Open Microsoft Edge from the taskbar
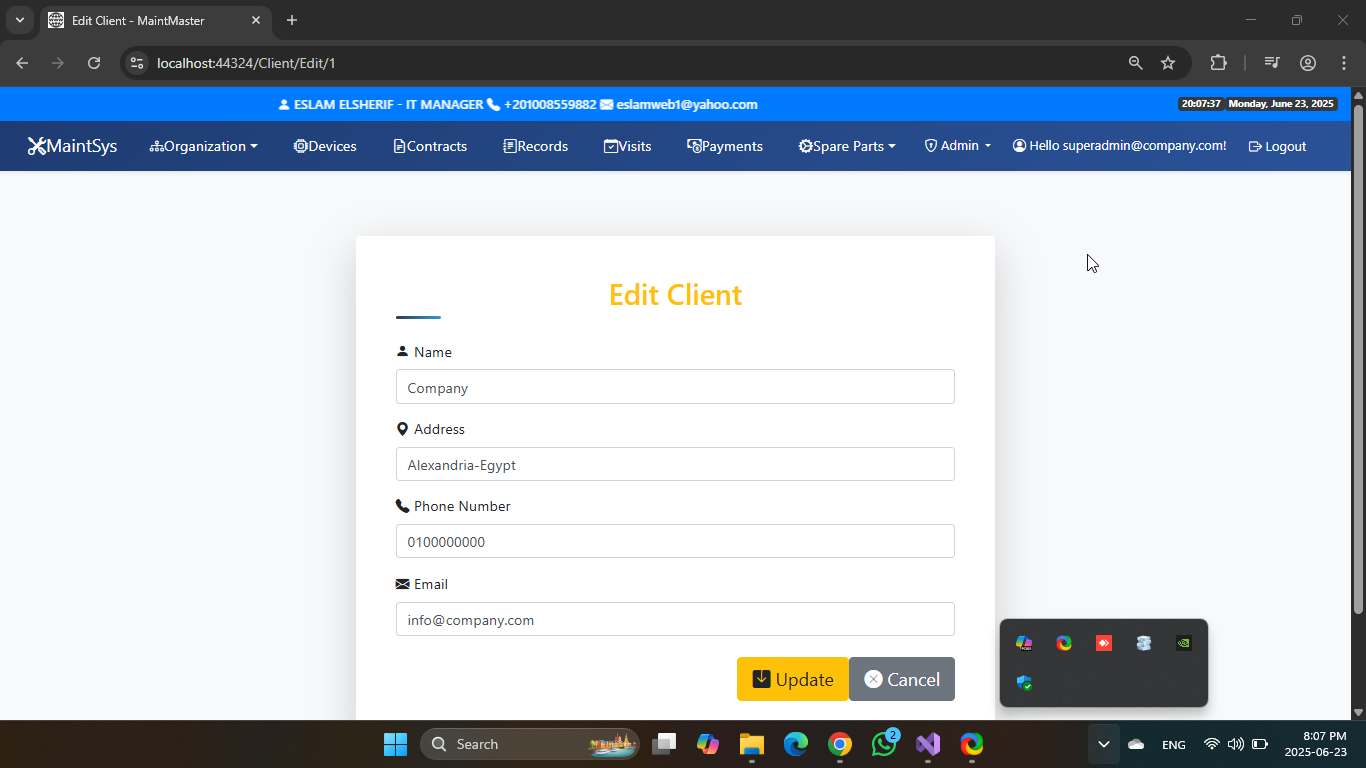The height and width of the screenshot is (768, 1366). [x=796, y=744]
